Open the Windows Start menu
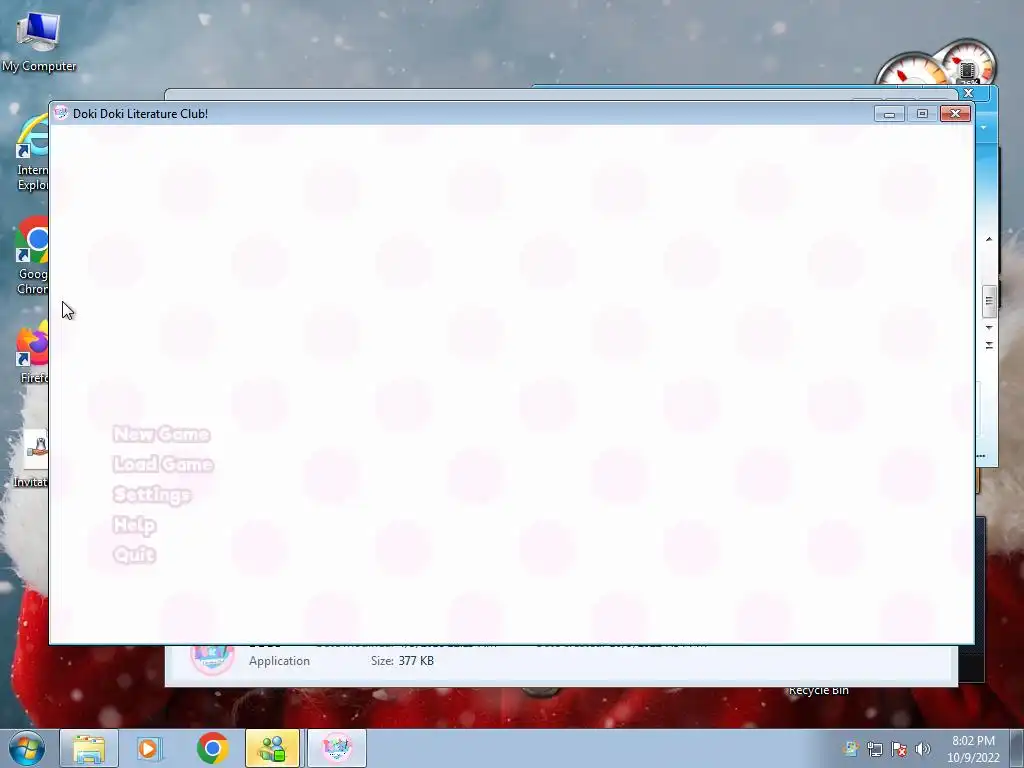 [27, 748]
